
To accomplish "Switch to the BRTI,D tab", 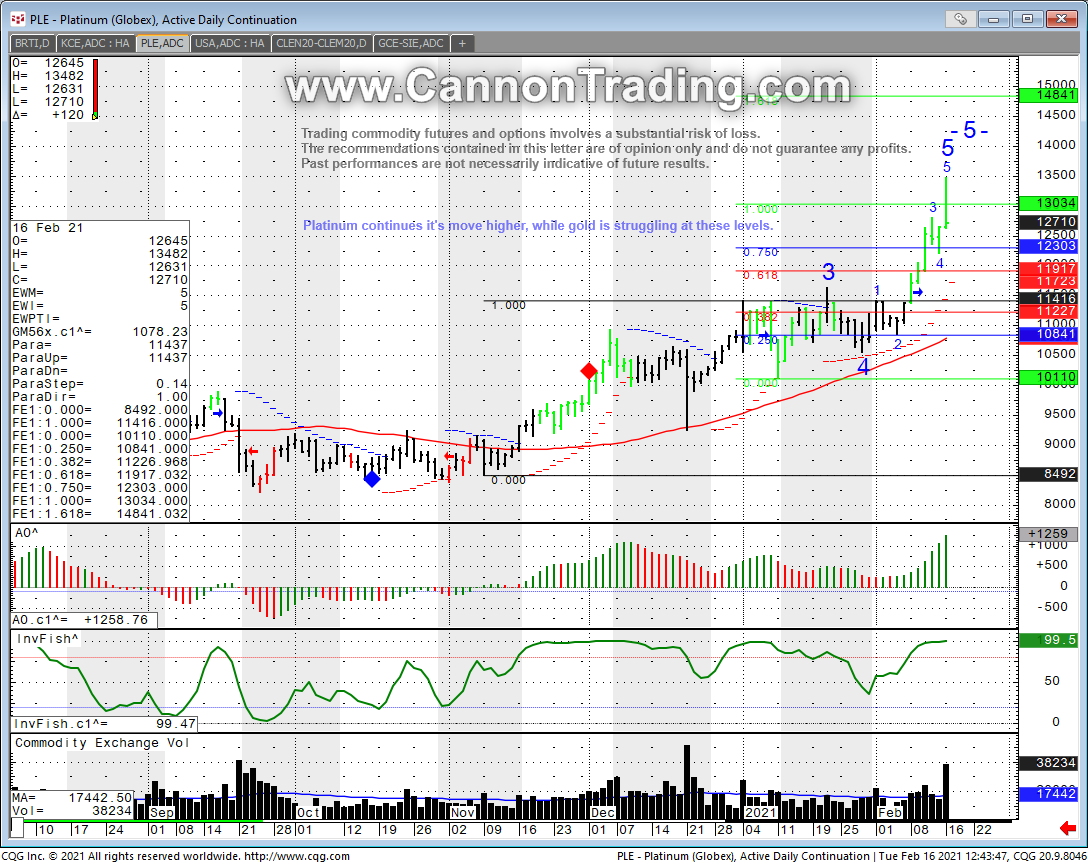I will click(32, 43).
